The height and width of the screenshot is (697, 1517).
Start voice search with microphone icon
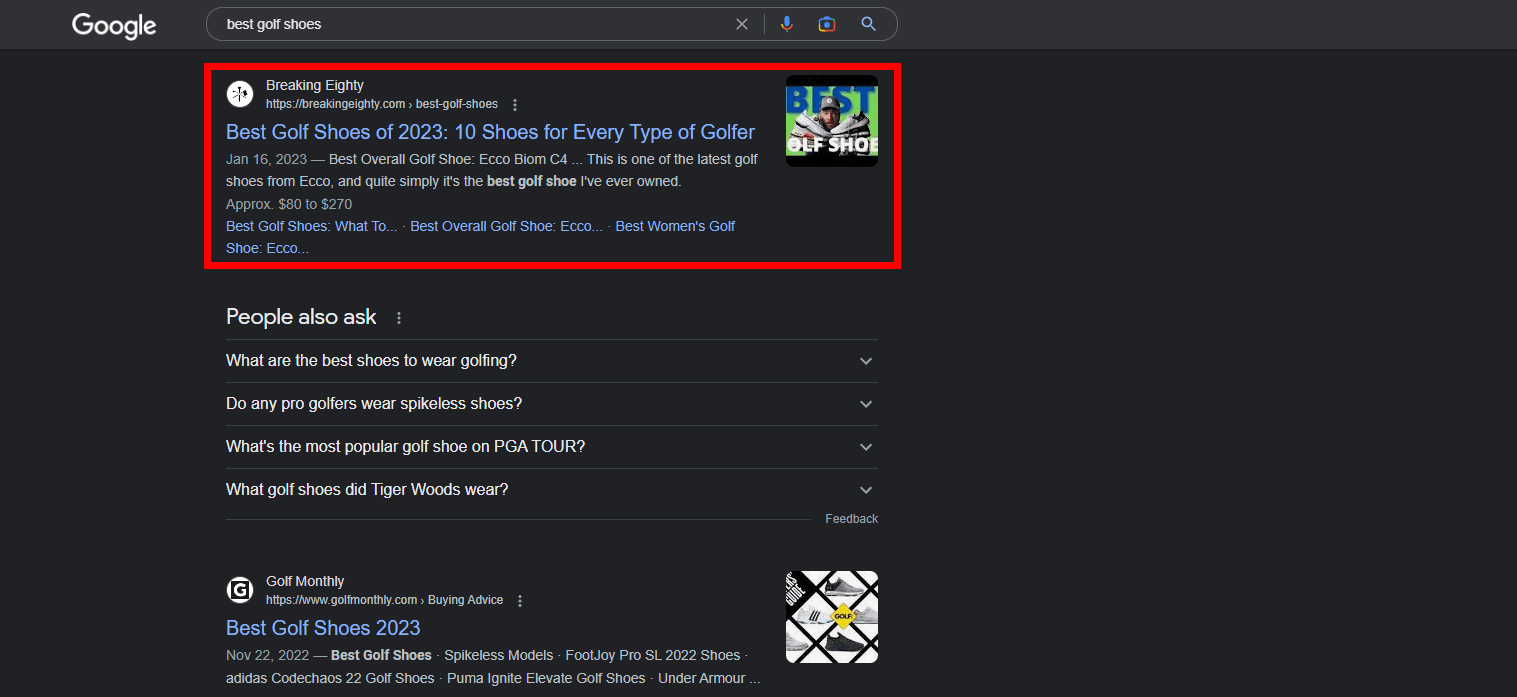click(787, 24)
